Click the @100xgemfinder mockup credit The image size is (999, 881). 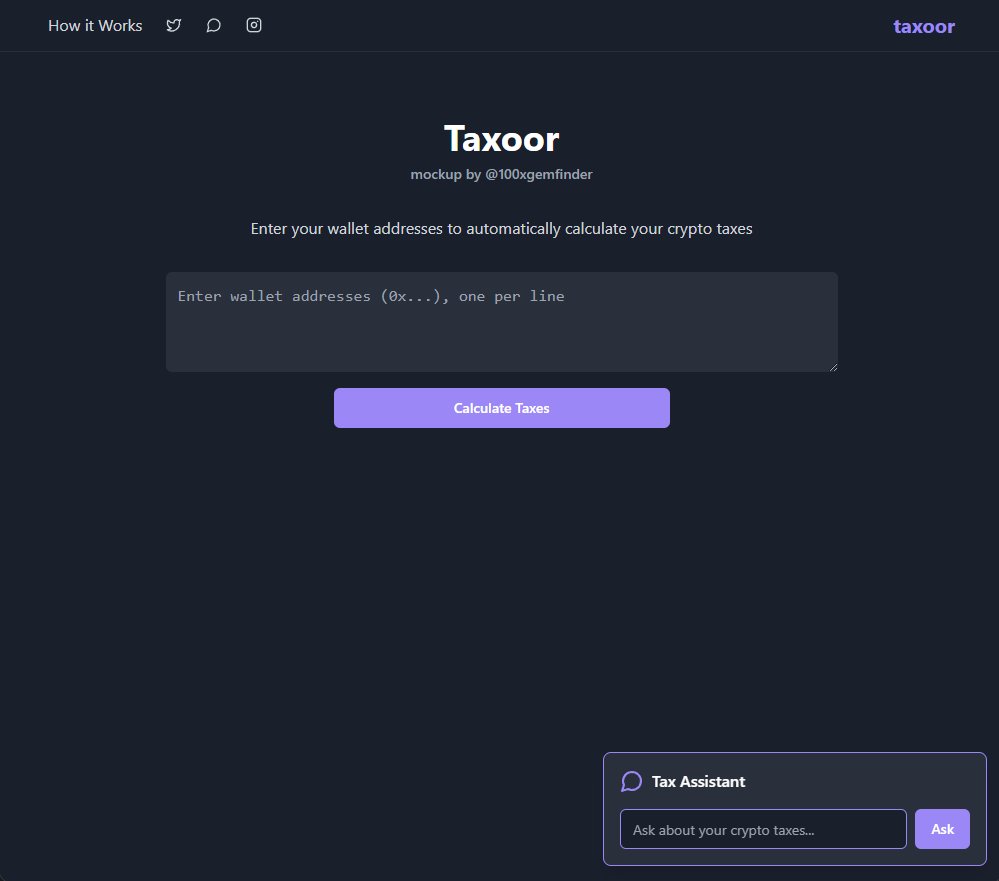coord(501,174)
